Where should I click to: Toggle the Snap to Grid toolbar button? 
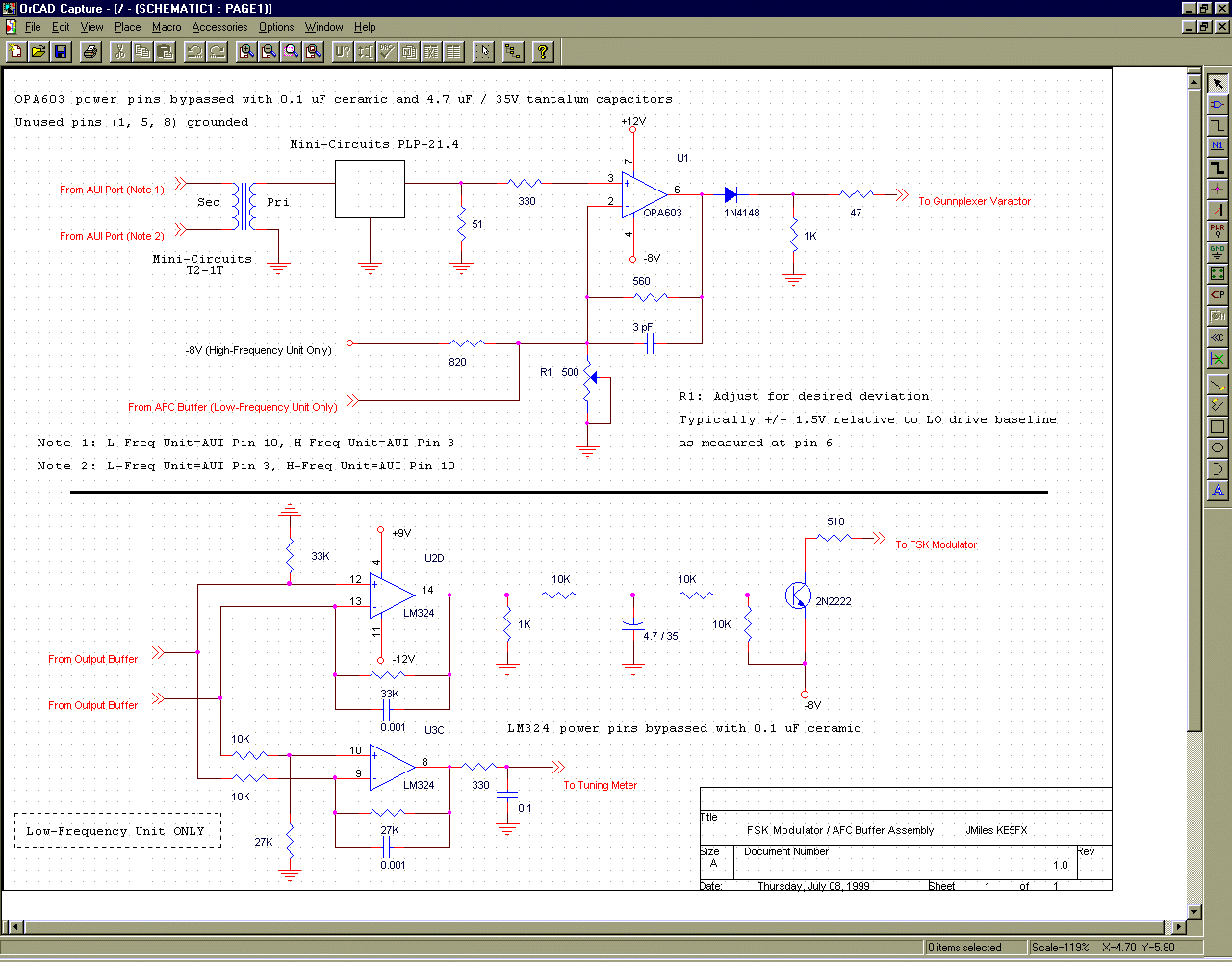pos(483,51)
